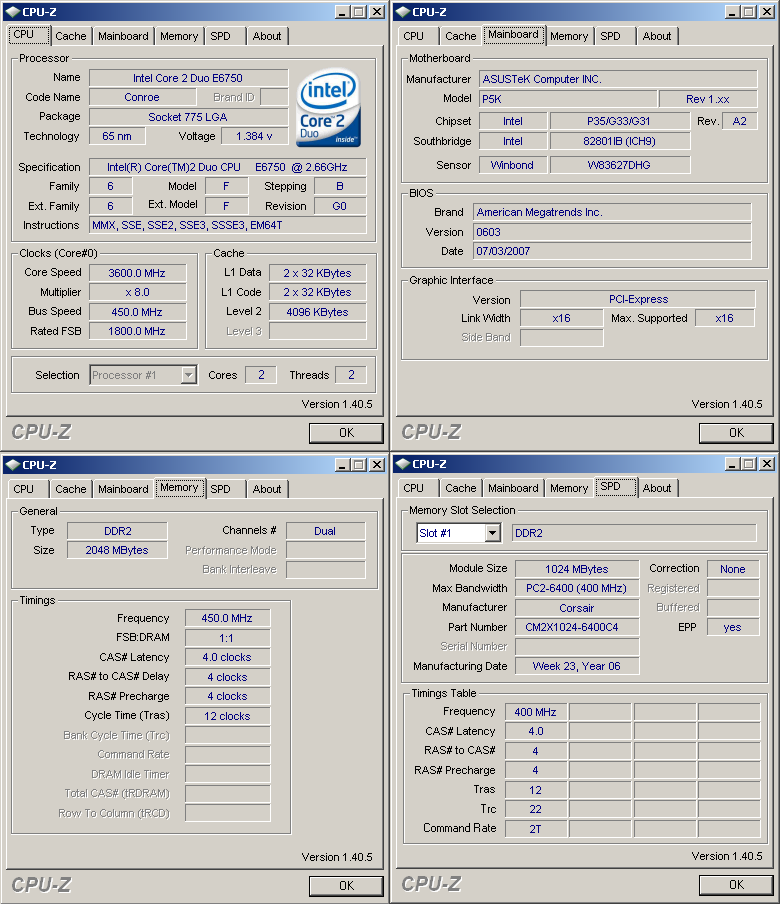Viewport: 780px width, 904px height.
Task: Open Memory tab in CPU window
Action: coord(179,36)
